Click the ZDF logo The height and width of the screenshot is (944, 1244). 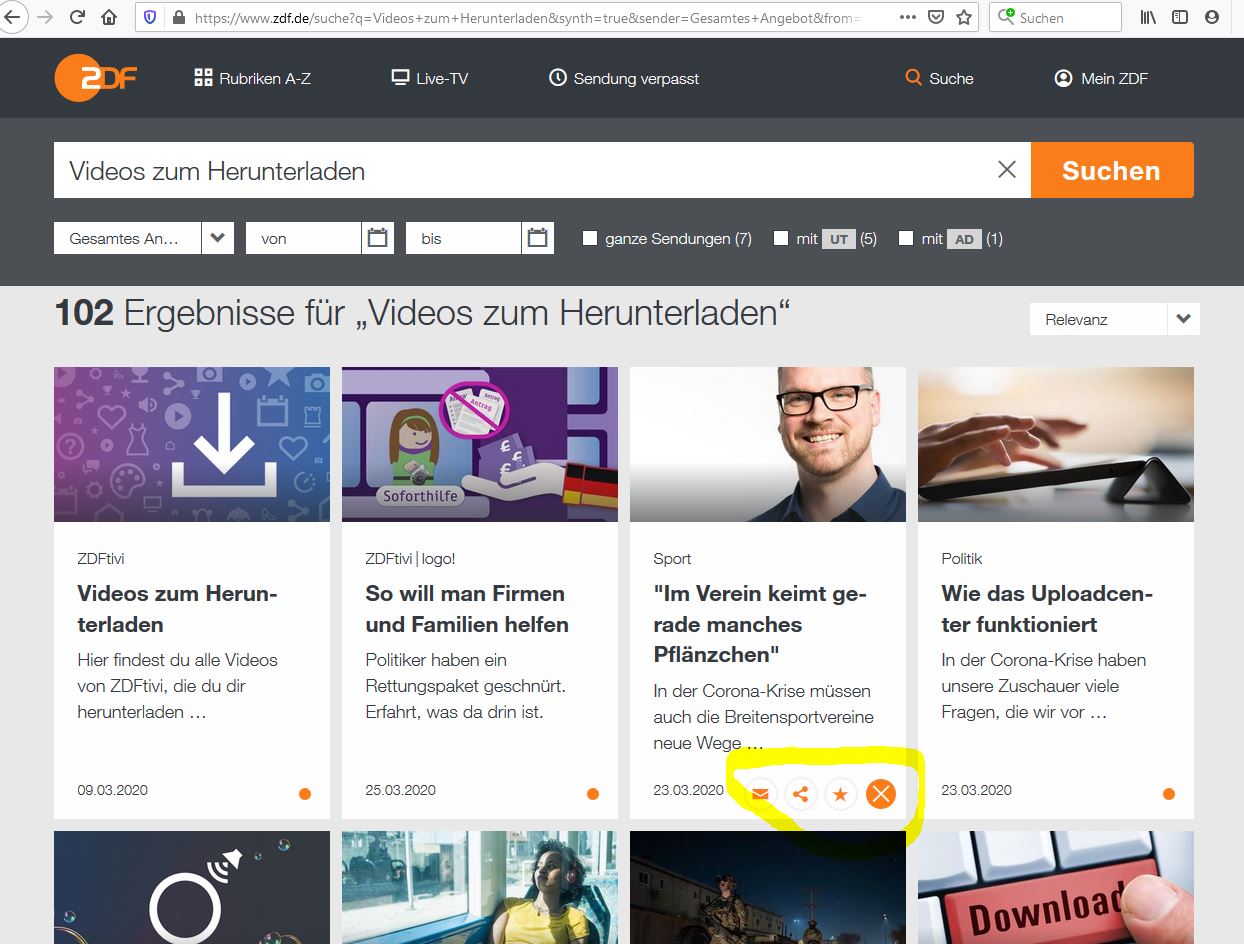[x=96, y=78]
